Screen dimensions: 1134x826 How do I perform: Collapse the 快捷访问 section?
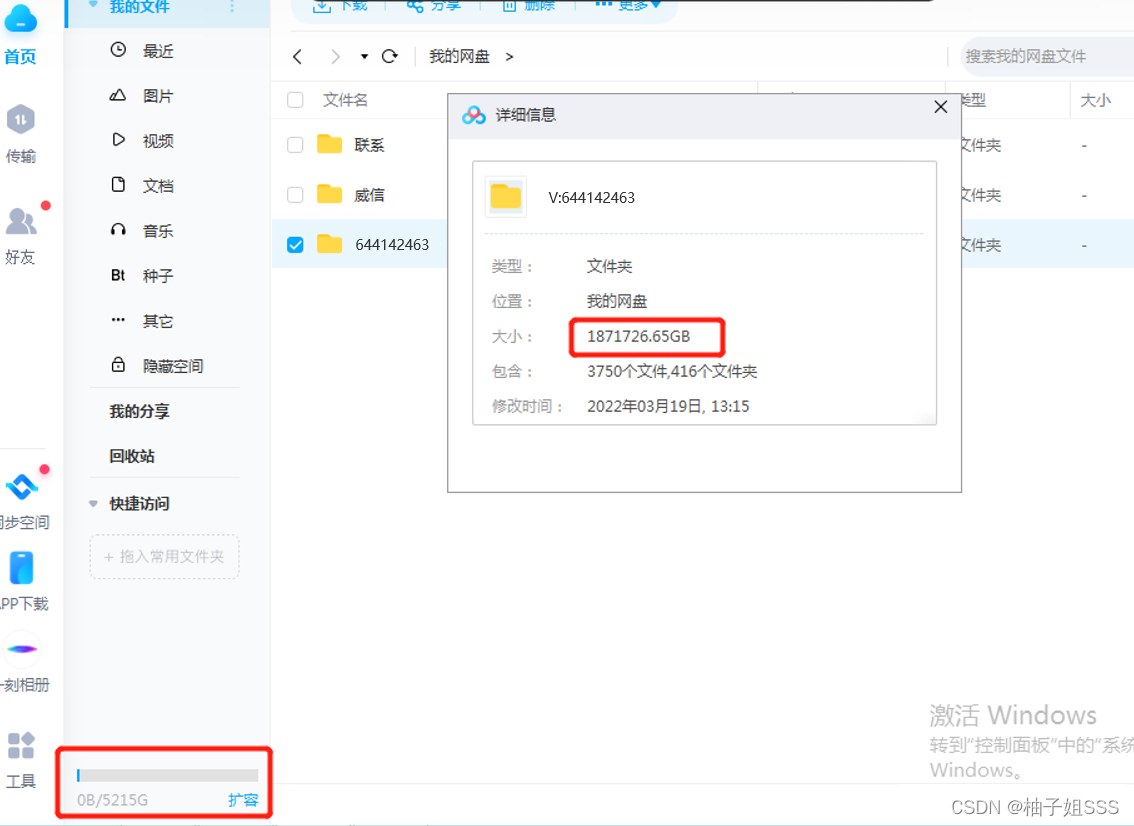pyautogui.click(x=93, y=503)
